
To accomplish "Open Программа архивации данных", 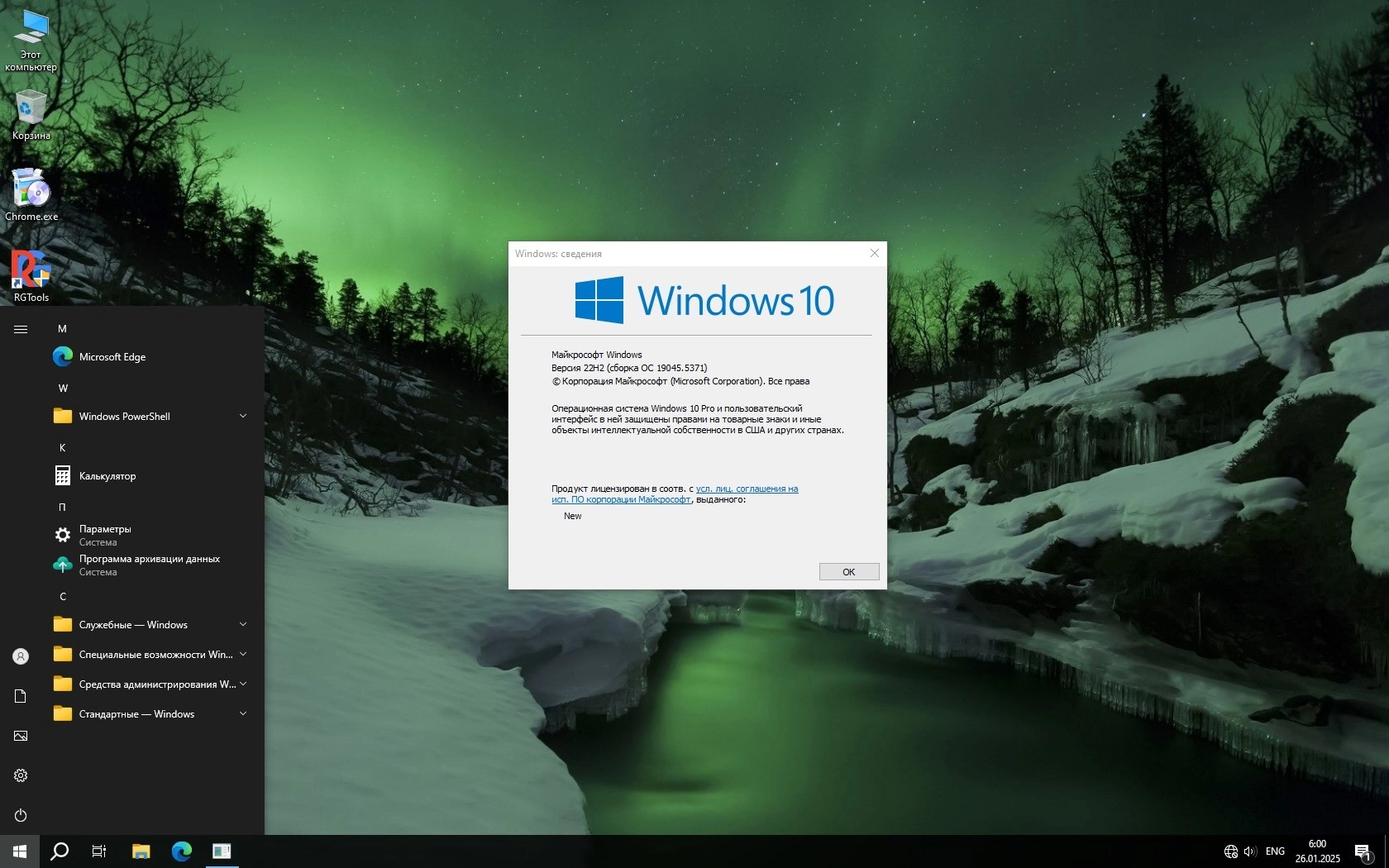I will coord(149,565).
